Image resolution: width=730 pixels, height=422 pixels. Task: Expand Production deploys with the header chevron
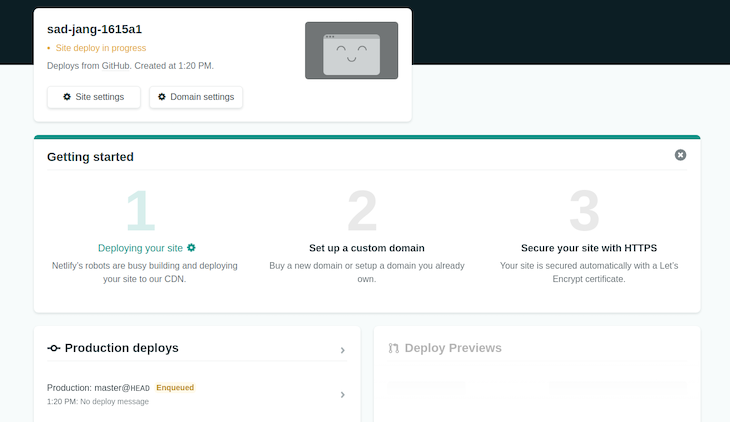coord(342,350)
